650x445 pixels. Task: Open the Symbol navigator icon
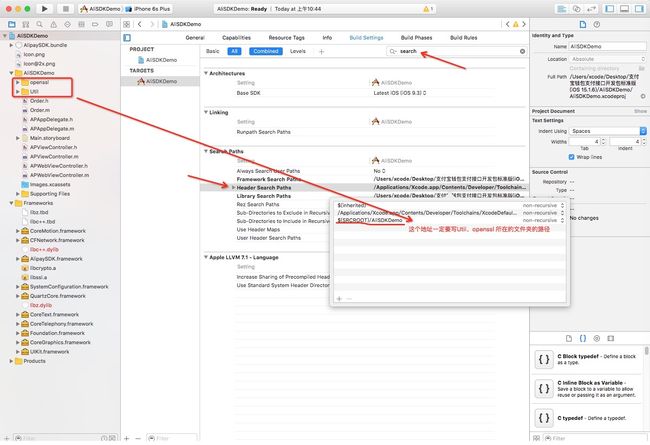(25, 24)
